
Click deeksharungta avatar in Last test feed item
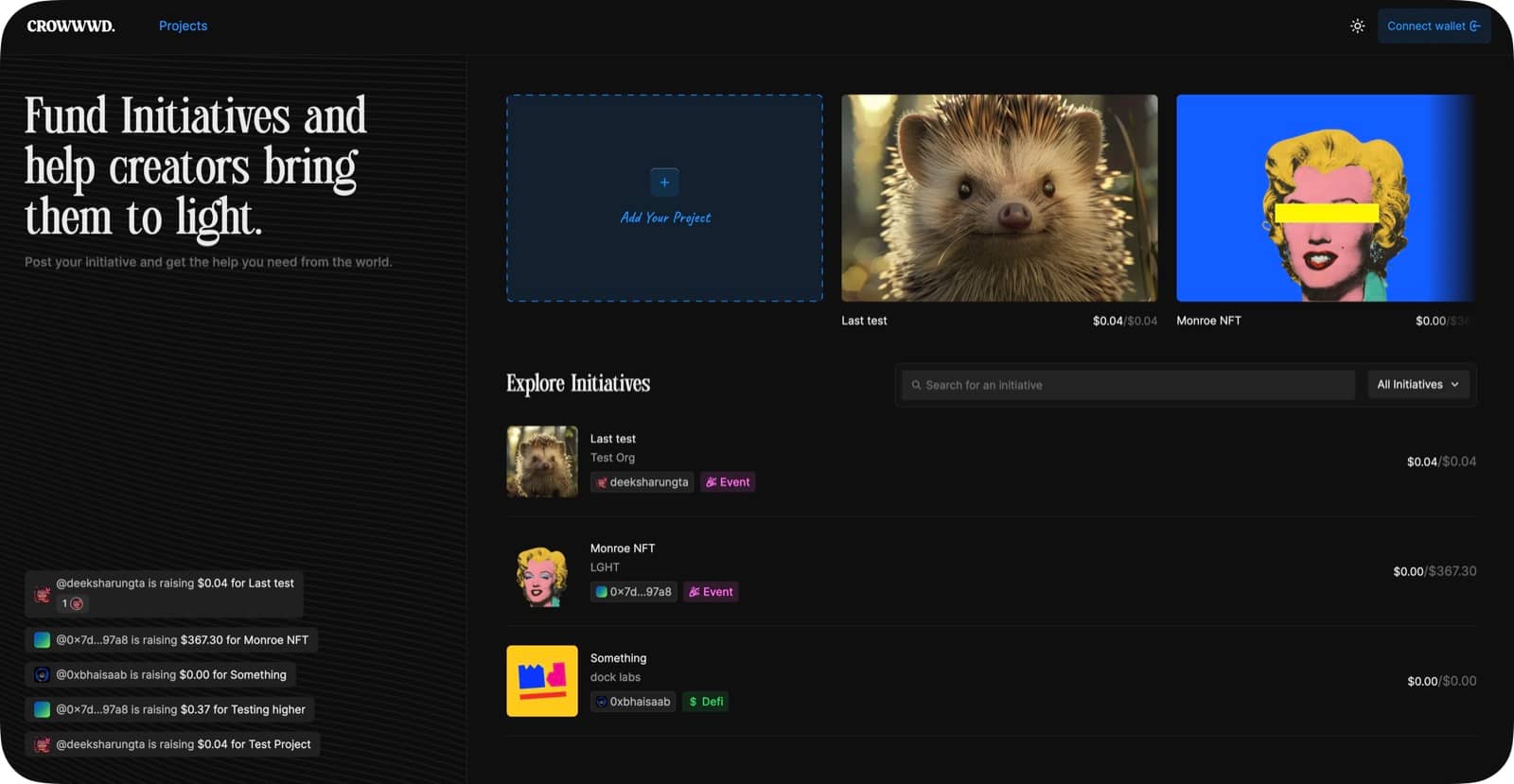(42, 595)
